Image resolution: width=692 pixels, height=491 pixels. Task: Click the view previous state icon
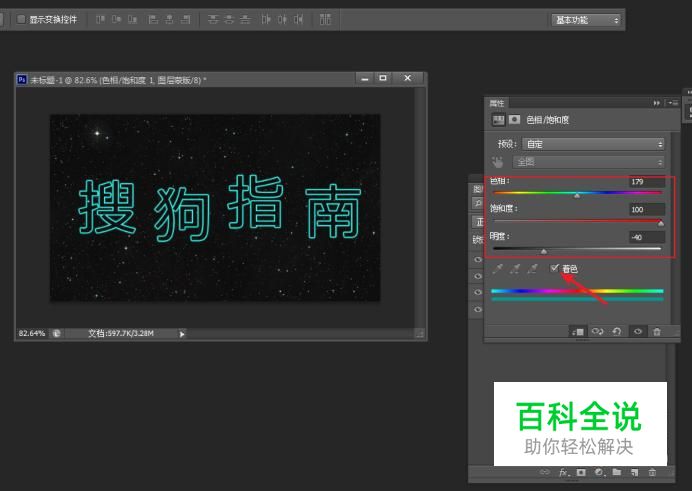point(598,331)
